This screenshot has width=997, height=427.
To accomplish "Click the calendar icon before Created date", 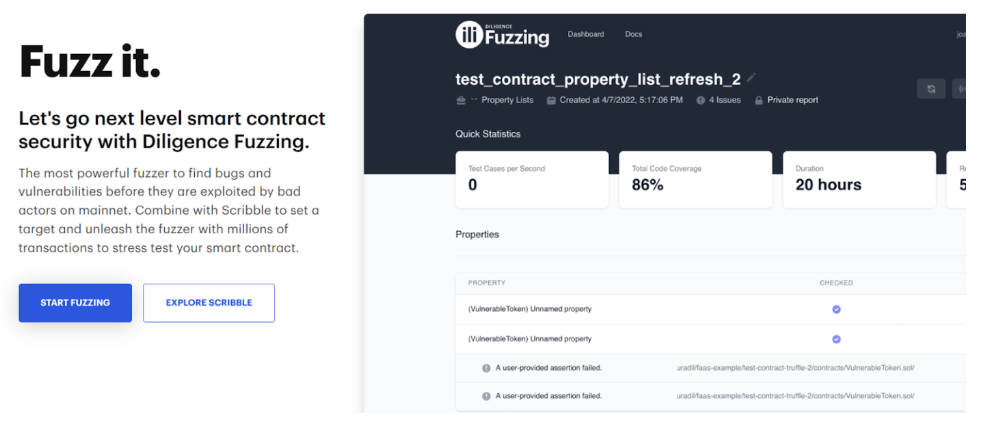I will [550, 100].
